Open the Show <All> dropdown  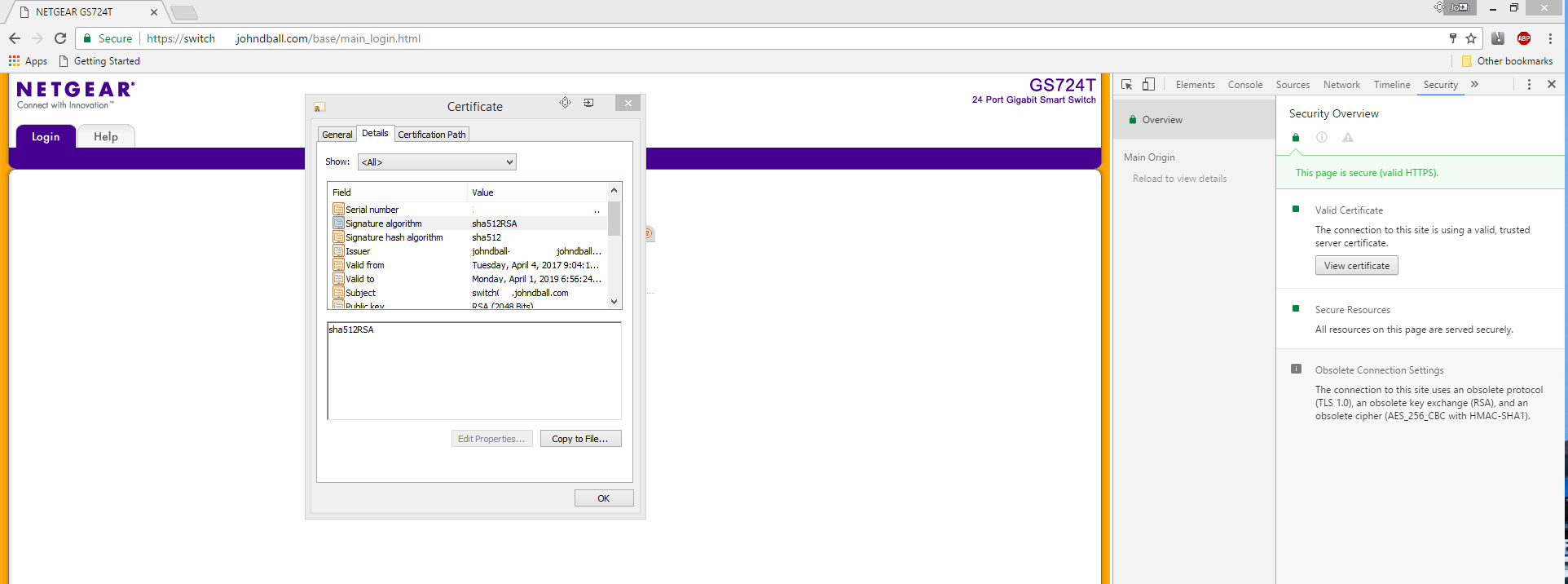pyautogui.click(x=437, y=162)
